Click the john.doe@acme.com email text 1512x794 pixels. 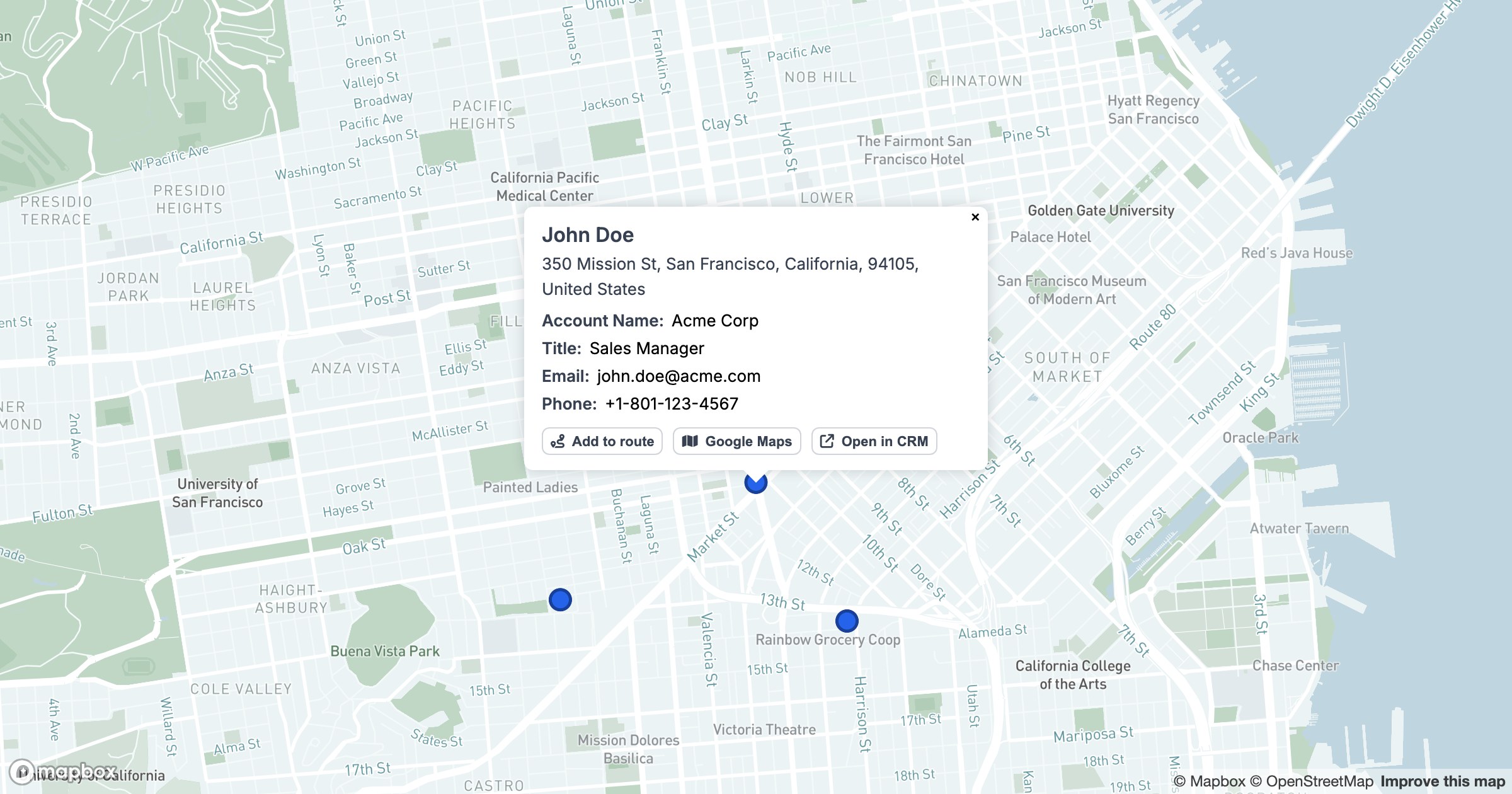(679, 376)
